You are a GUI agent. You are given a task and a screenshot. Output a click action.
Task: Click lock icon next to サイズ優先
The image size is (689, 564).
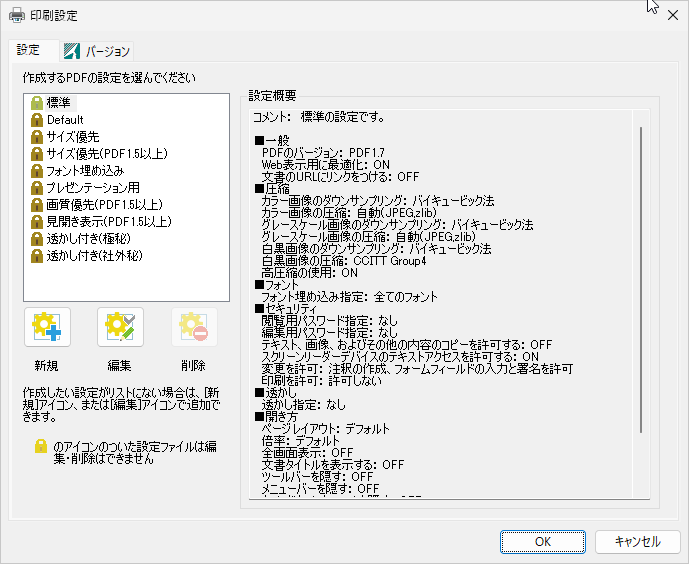coord(37,137)
